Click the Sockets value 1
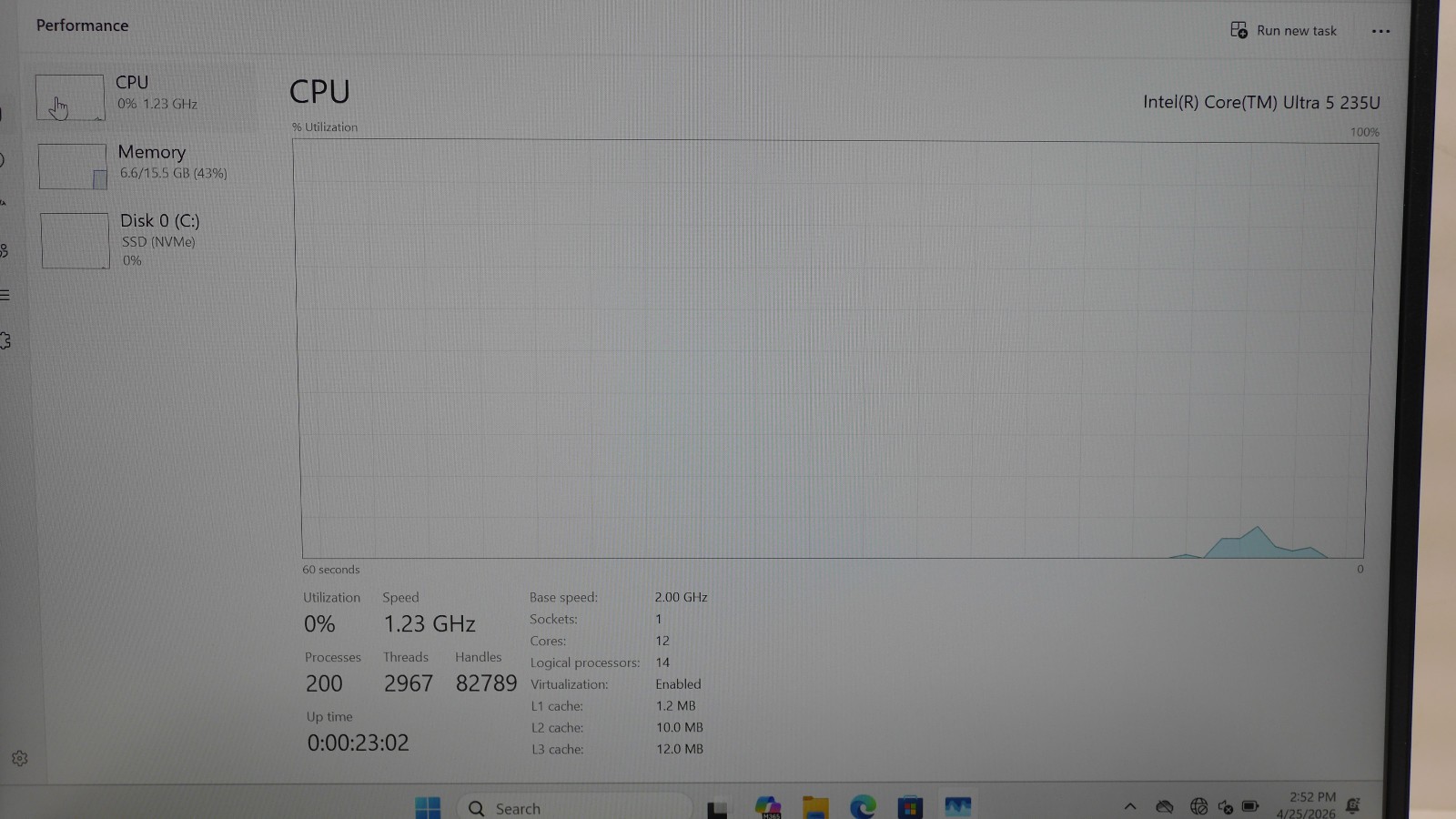This screenshot has height=819, width=1456. point(659,619)
